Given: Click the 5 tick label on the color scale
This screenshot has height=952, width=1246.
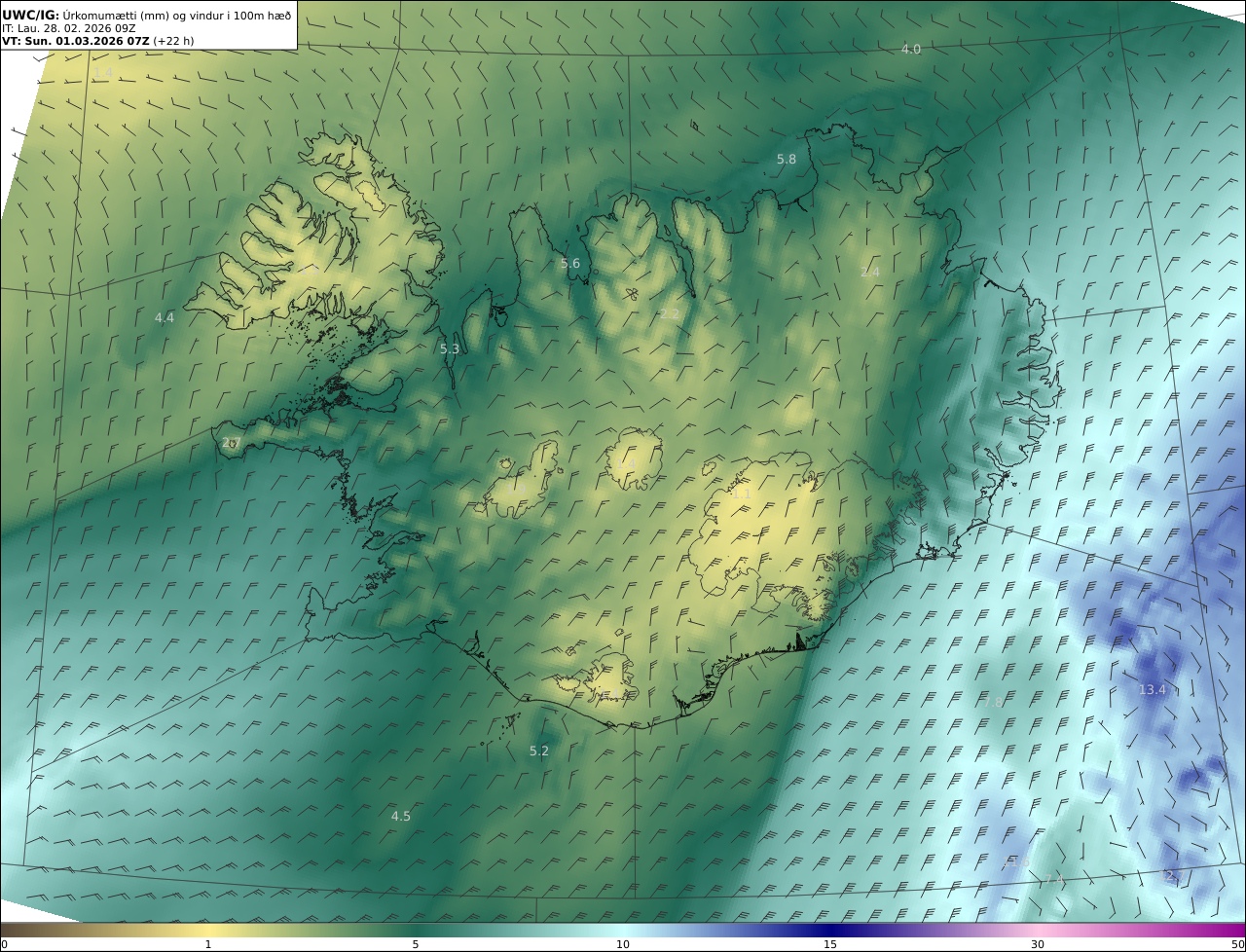Looking at the screenshot, I should (x=416, y=944).
